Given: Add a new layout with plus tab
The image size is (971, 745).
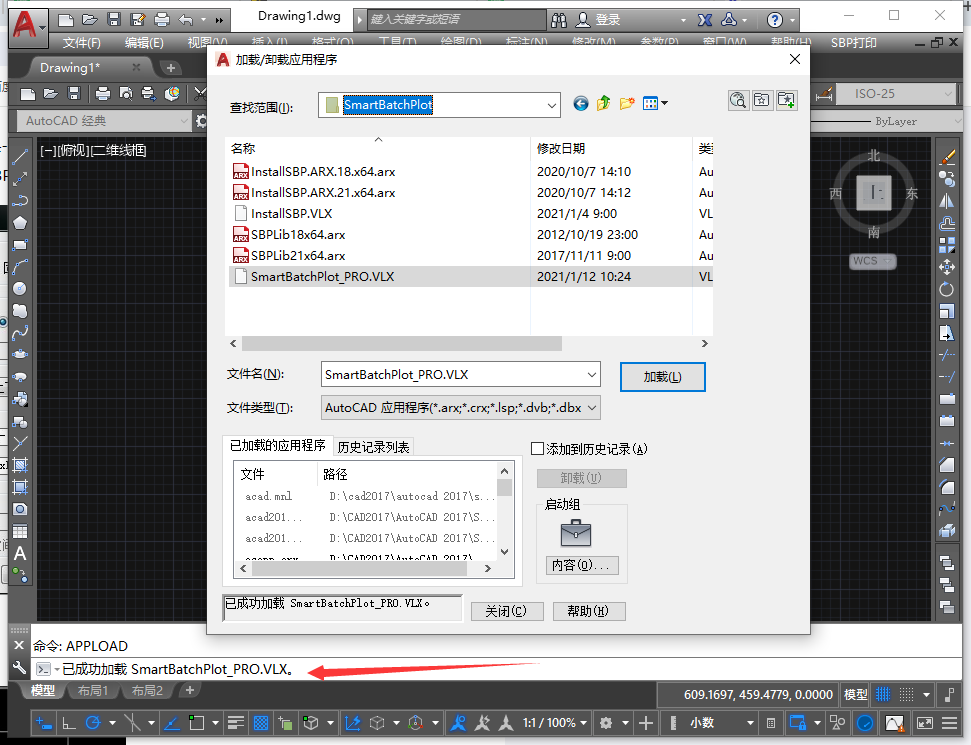Looking at the screenshot, I should pyautogui.click(x=189, y=690).
